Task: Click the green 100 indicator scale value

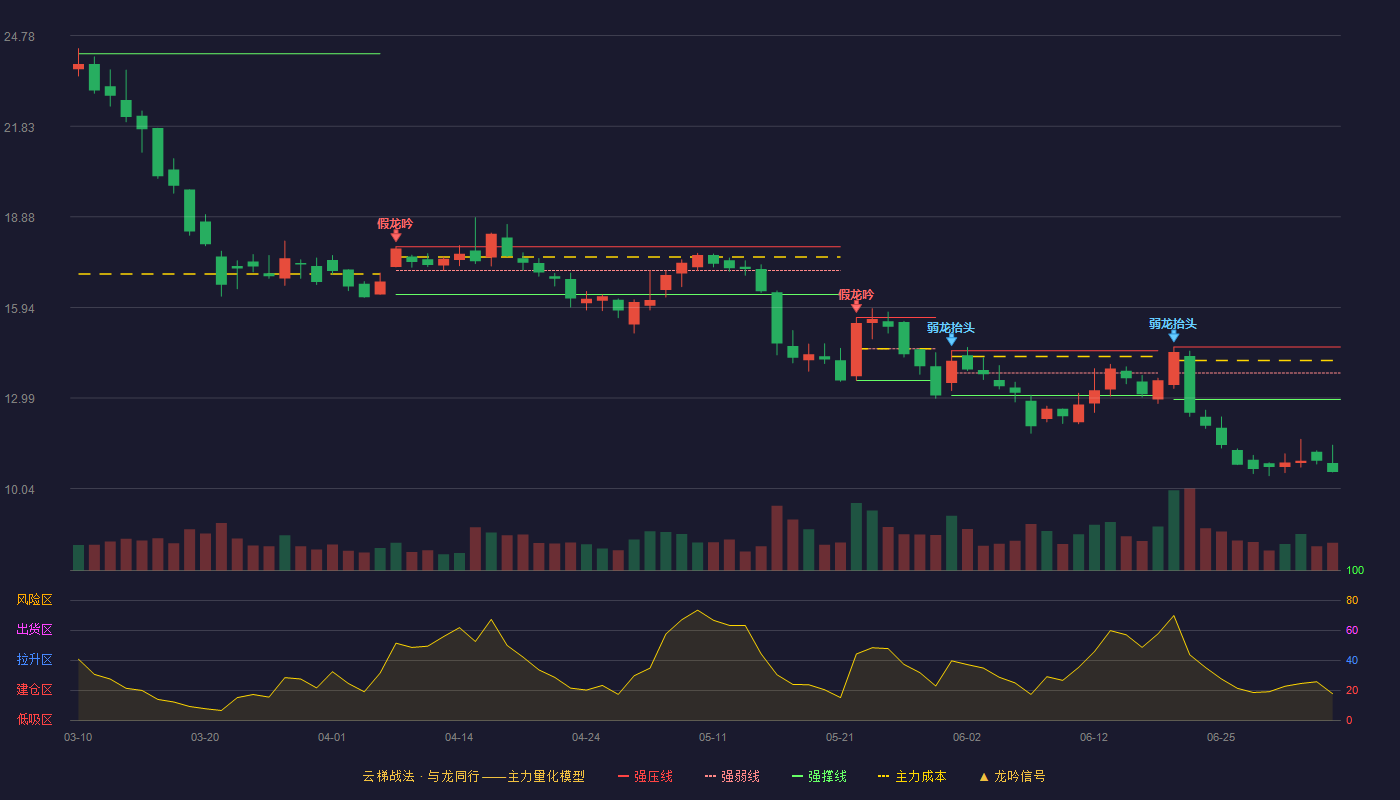Action: click(x=1355, y=571)
